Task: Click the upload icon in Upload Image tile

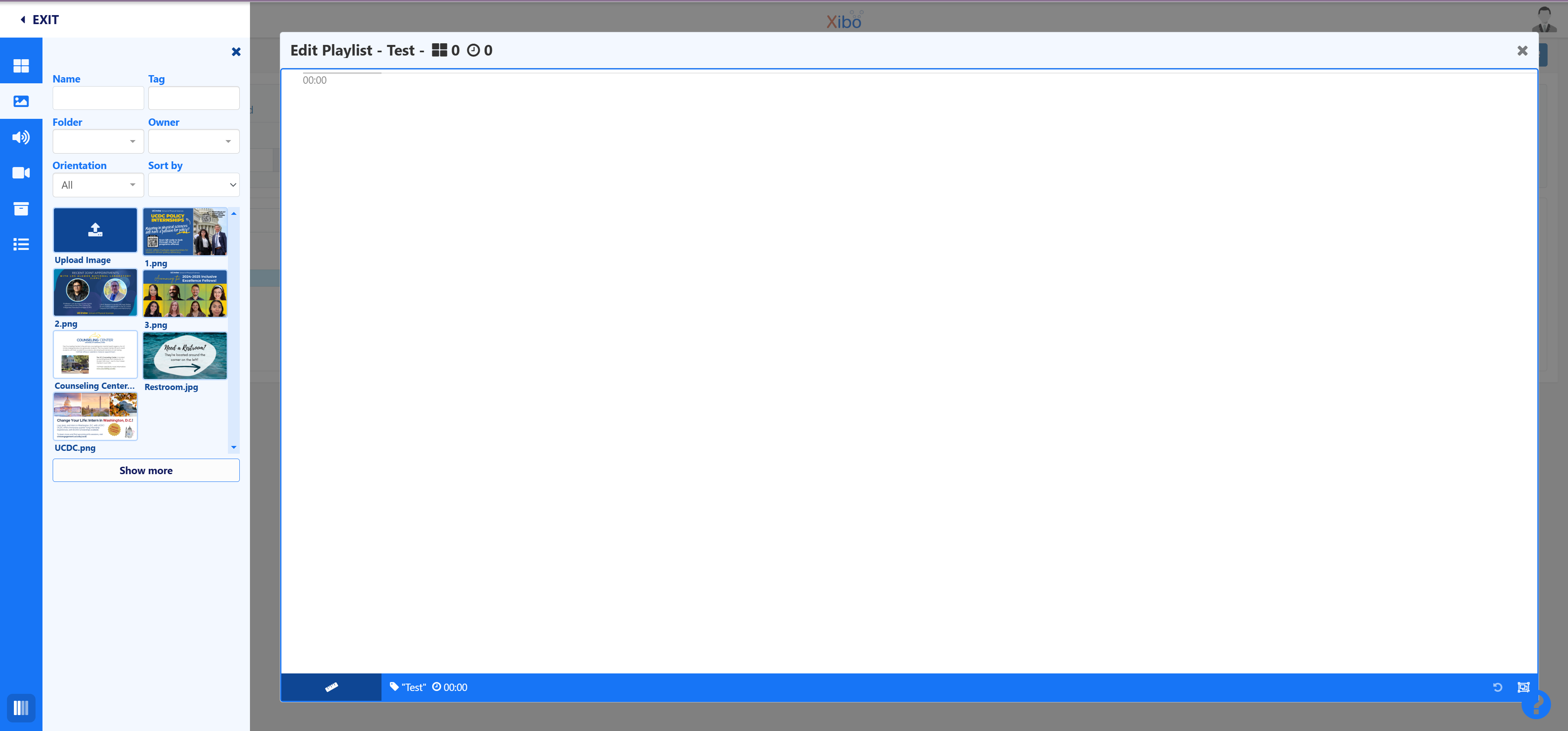Action: (95, 230)
